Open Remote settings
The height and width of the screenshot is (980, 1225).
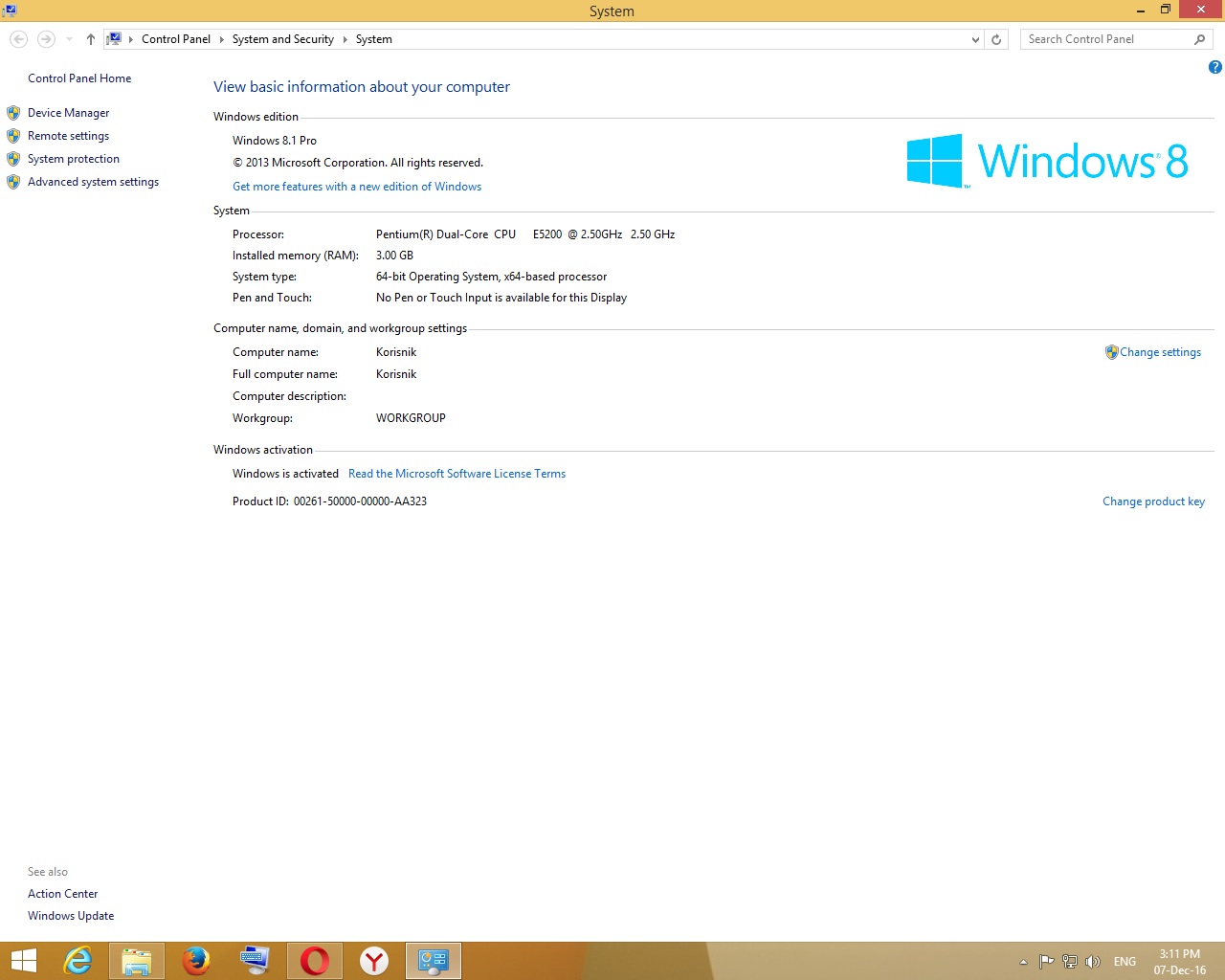[68, 136]
